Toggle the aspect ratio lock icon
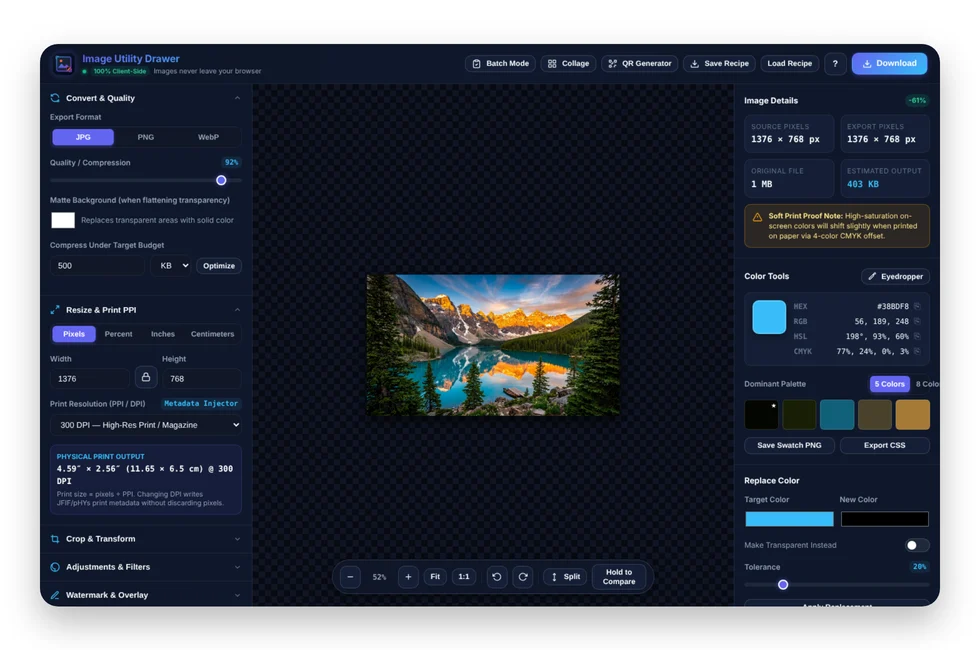This screenshot has height=650, width=980. (146, 378)
